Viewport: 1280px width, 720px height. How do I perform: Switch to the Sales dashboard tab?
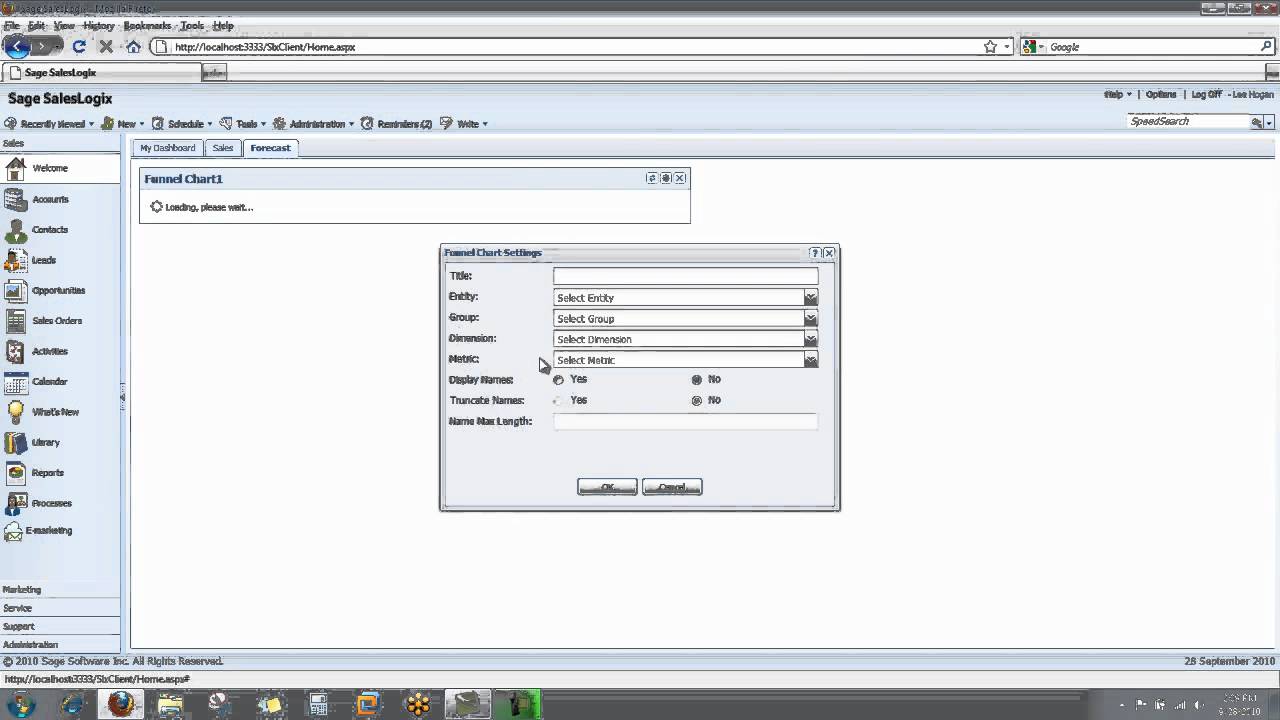click(x=223, y=148)
